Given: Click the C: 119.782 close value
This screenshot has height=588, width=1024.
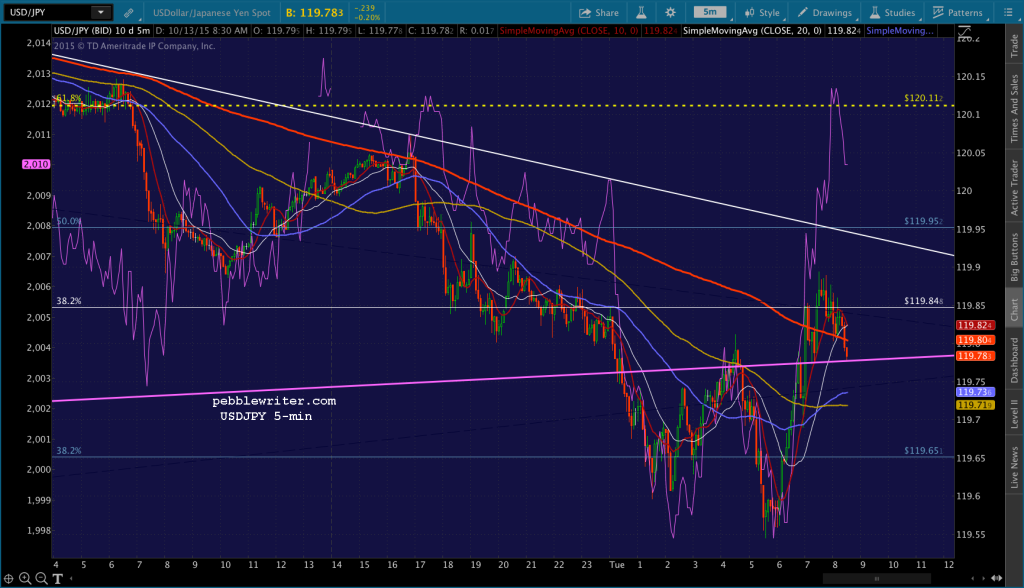Looking at the screenshot, I should pyautogui.click(x=431, y=31).
